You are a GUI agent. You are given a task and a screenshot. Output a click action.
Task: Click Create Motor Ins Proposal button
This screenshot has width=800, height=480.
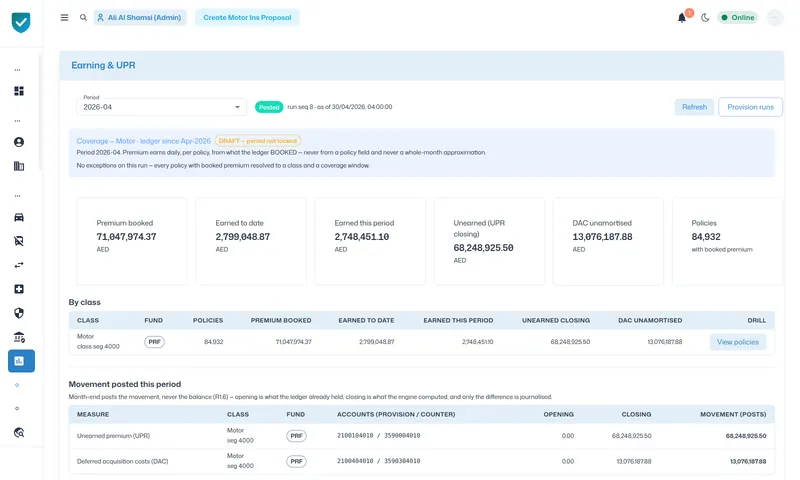click(247, 17)
